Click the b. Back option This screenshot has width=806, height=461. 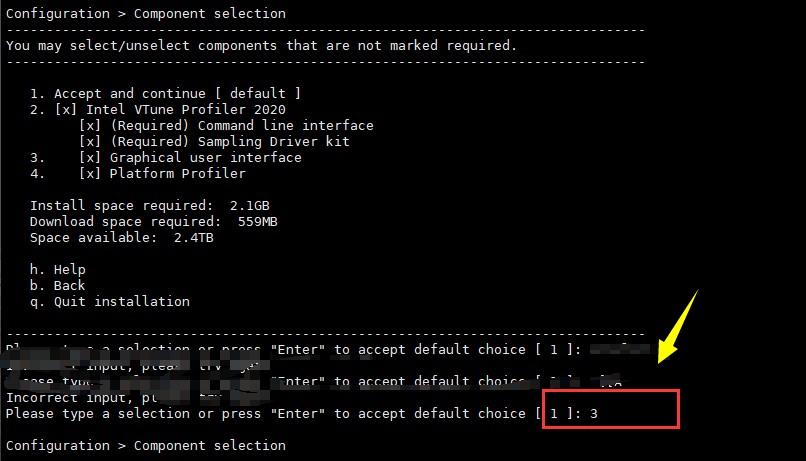(x=58, y=285)
